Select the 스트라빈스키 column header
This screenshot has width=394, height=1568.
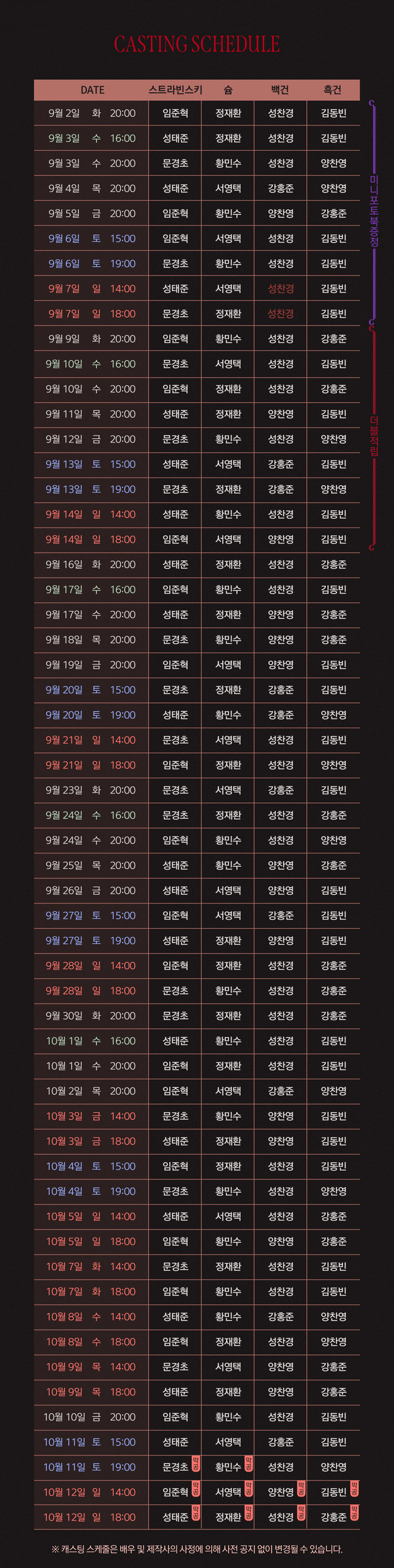click(x=175, y=90)
